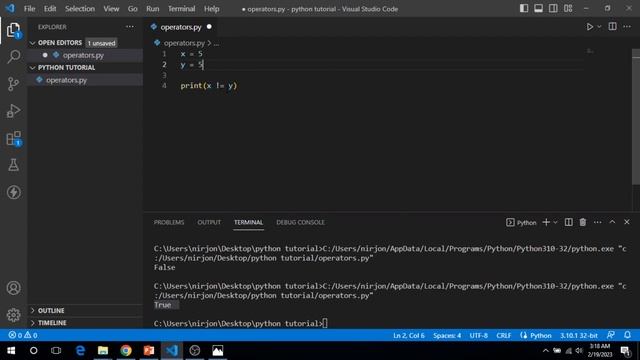Expand the Outline section
640x360 pixels.
[x=51, y=311]
